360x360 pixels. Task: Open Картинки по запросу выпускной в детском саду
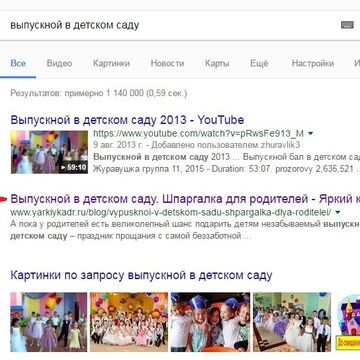point(141,276)
